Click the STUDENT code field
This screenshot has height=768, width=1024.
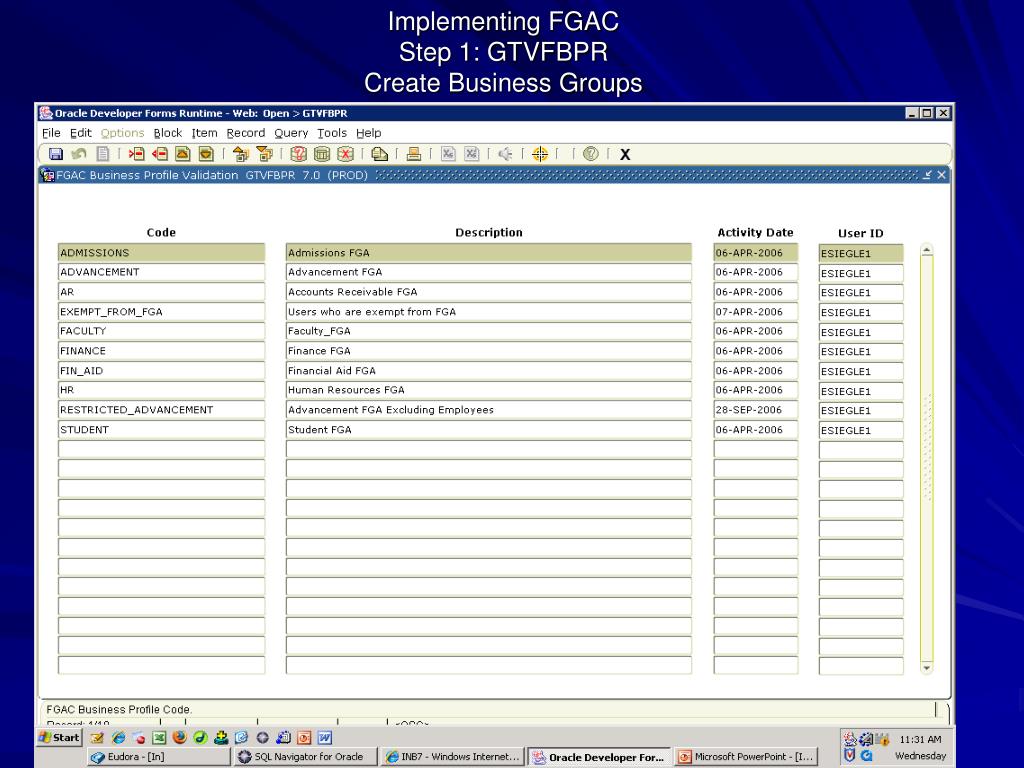(x=161, y=430)
